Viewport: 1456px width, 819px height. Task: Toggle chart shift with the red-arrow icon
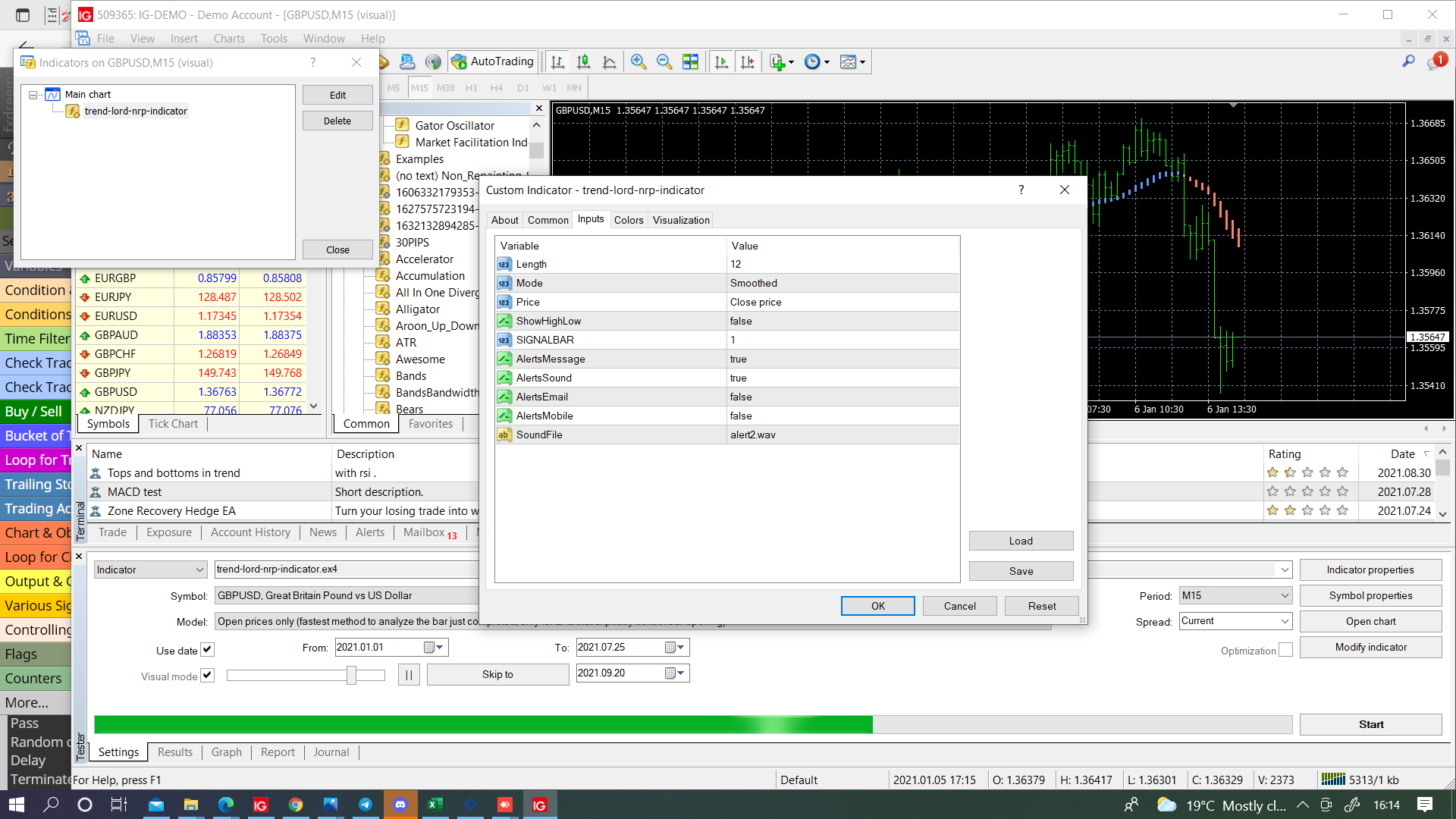click(747, 61)
